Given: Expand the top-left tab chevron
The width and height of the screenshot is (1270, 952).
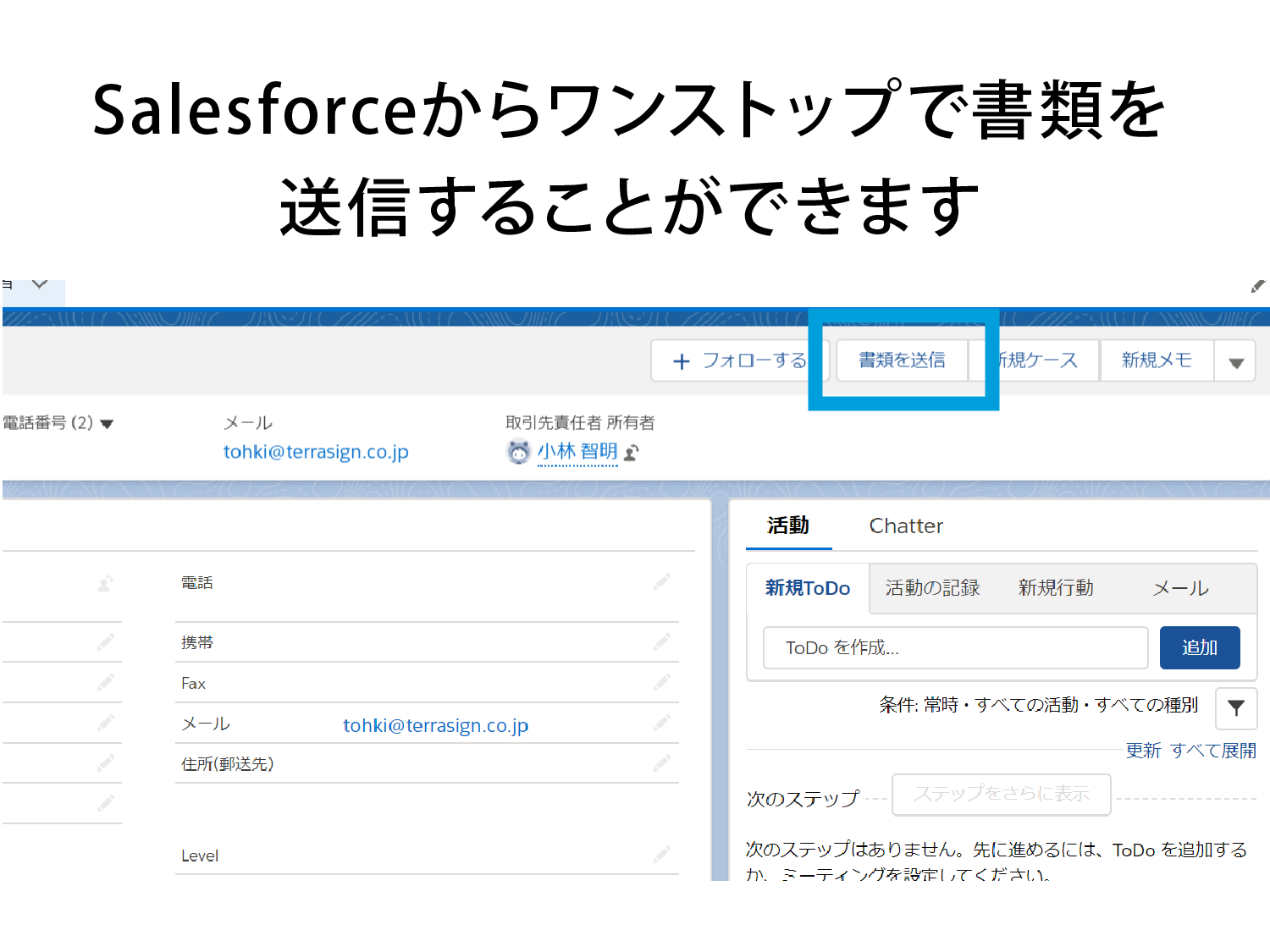Looking at the screenshot, I should click(39, 284).
